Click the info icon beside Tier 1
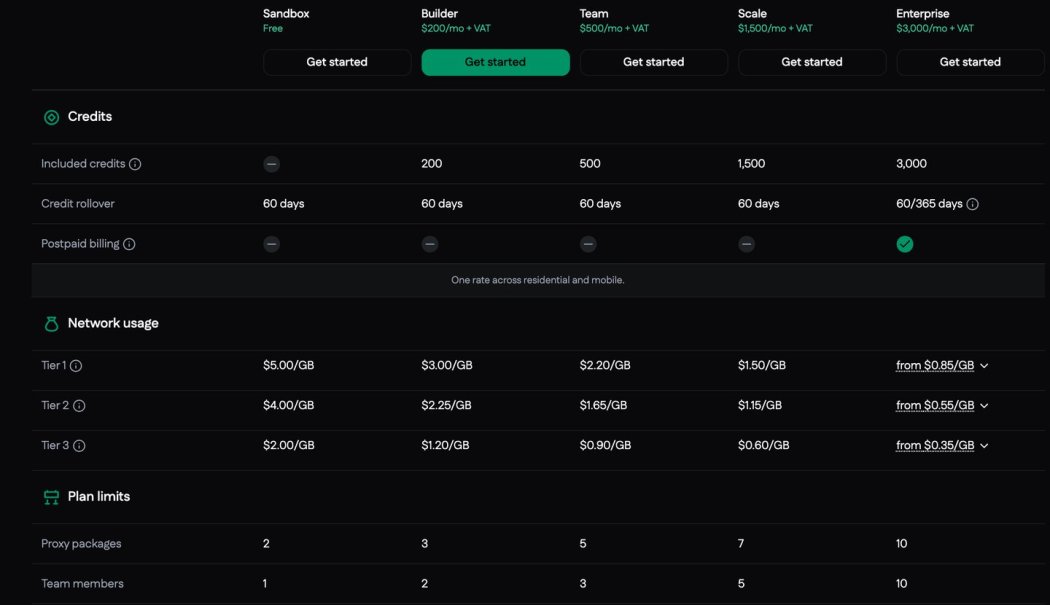The width and height of the screenshot is (1050, 605). (x=76, y=366)
